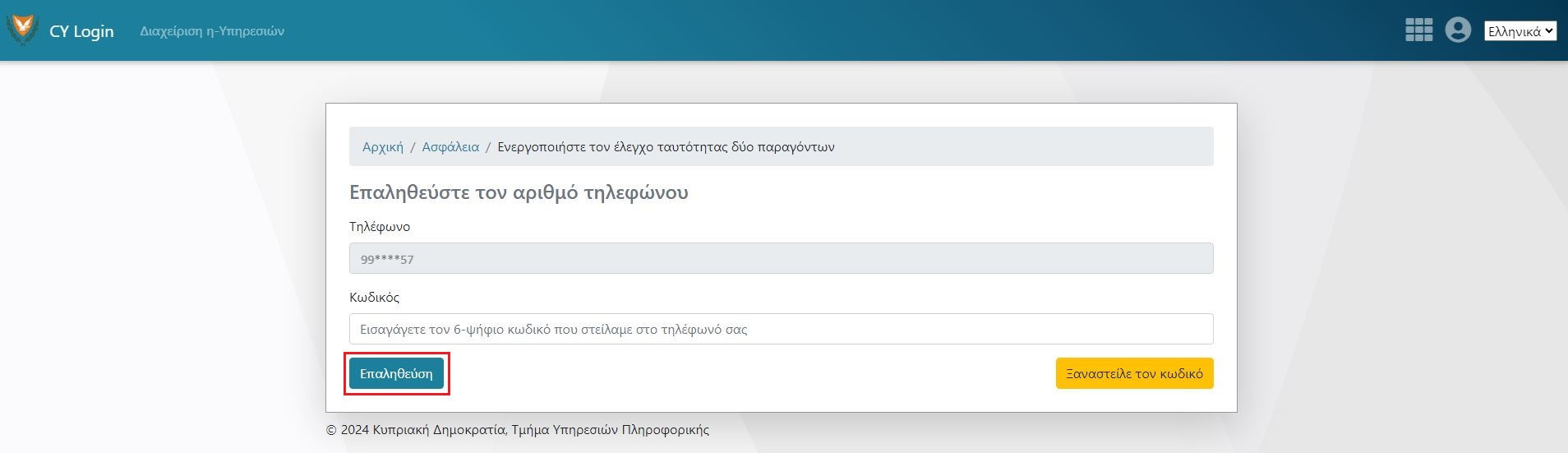Click the disabled phone field showing 99****57

[781, 258]
